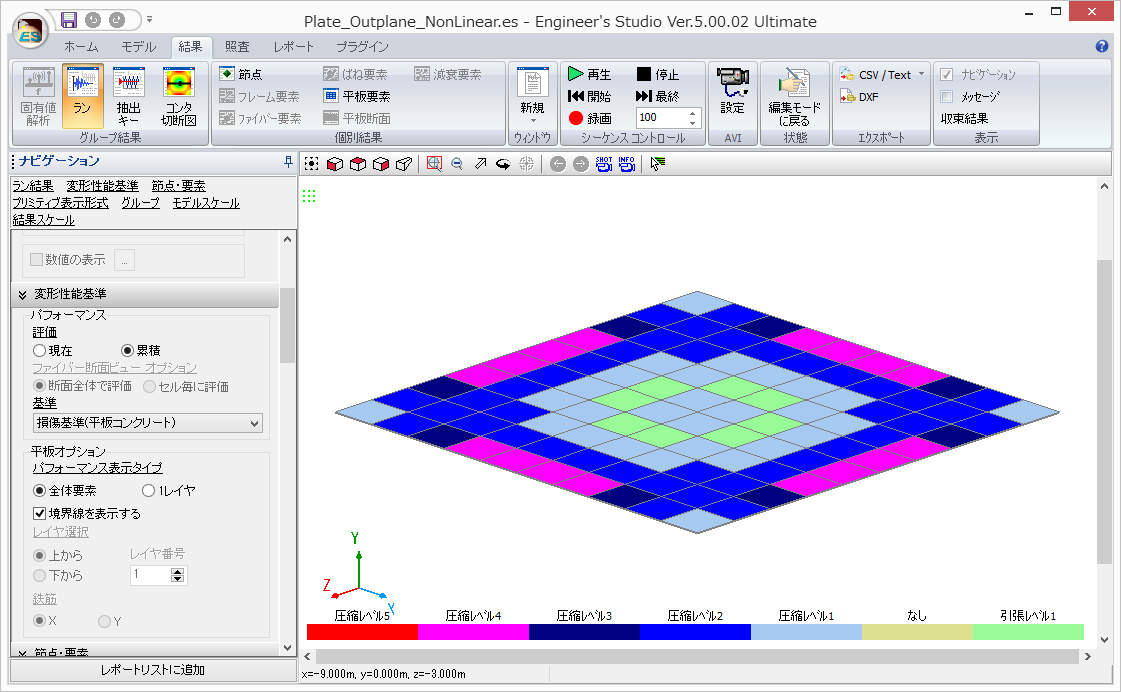Click the zoom-out magnifier icon
Viewport: 1121px width, 692px height.
click(x=458, y=164)
